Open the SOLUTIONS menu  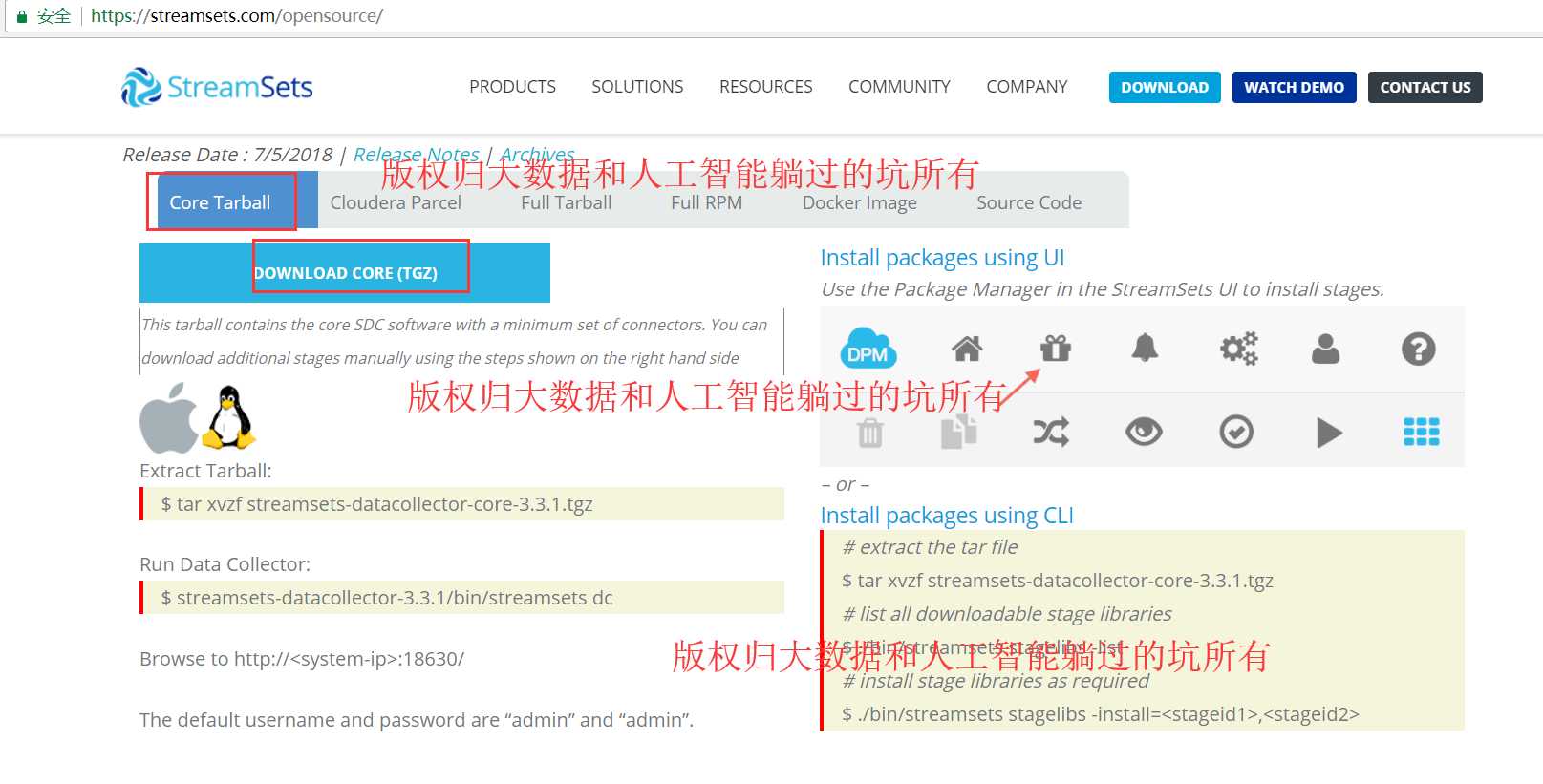click(637, 87)
